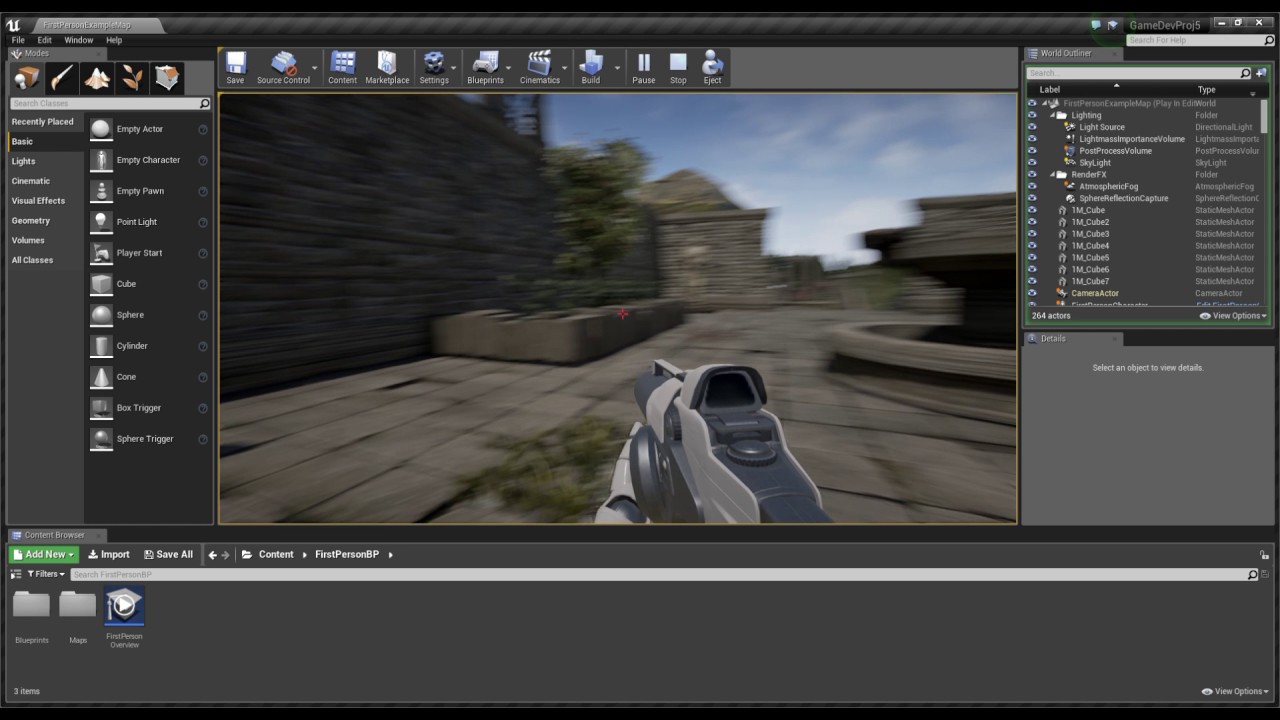This screenshot has height=720, width=1280.
Task: Pick the Box Trigger class
Action: pyautogui.click(x=148, y=408)
